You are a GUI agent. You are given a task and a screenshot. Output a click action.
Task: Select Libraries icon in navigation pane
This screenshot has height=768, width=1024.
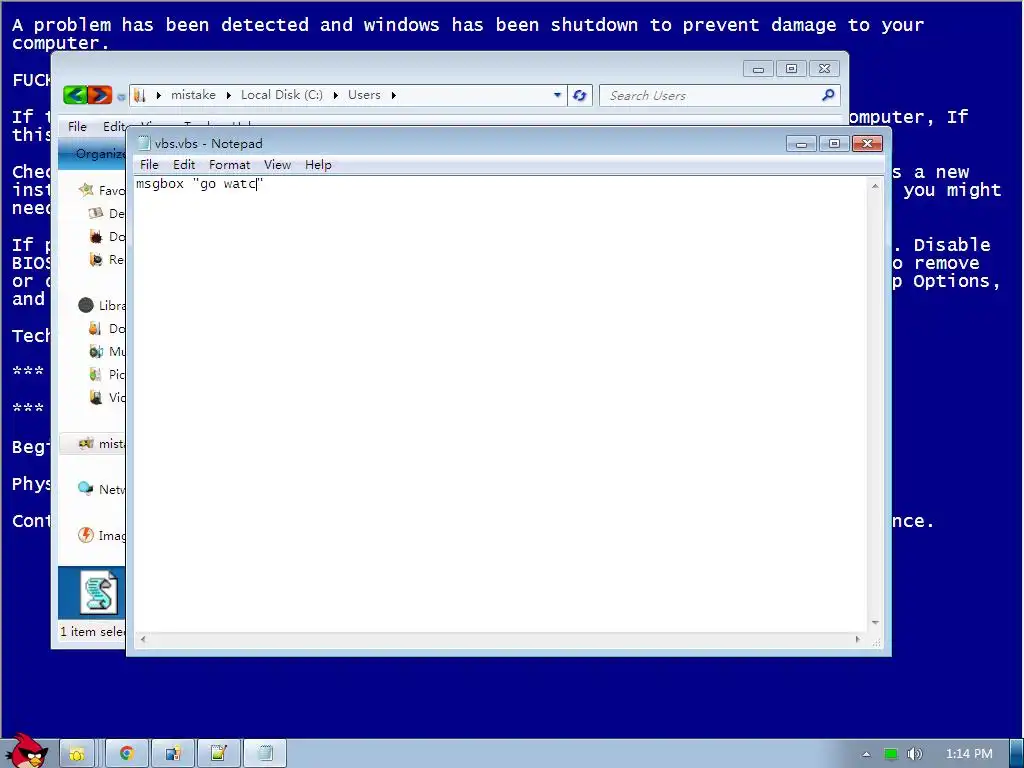[86, 305]
